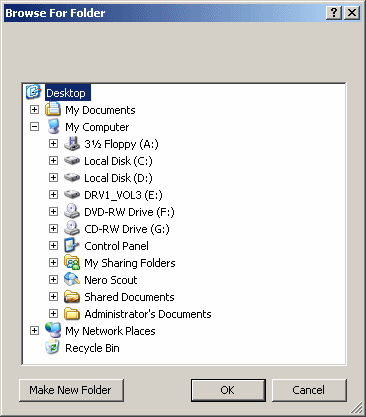Click the Make New Folder button
This screenshot has width=366, height=417.
71,390
